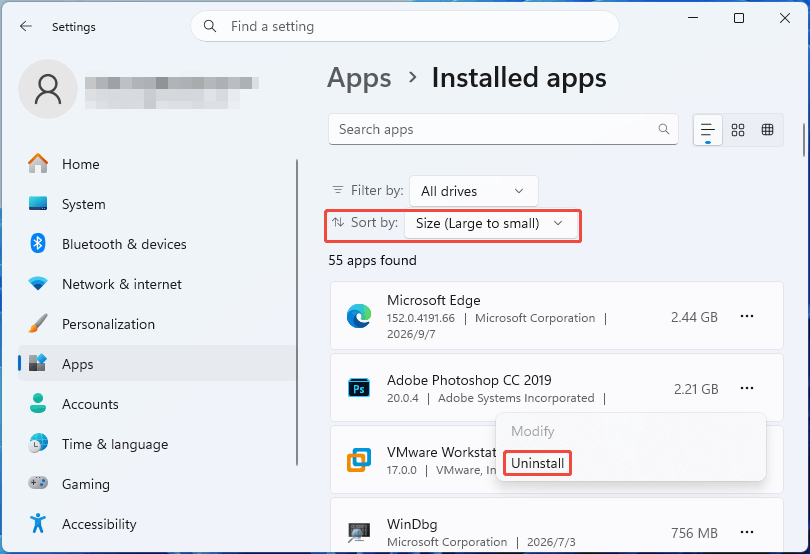Focus the Find a setting box
Screen dimensions: 810x554
(405, 26)
